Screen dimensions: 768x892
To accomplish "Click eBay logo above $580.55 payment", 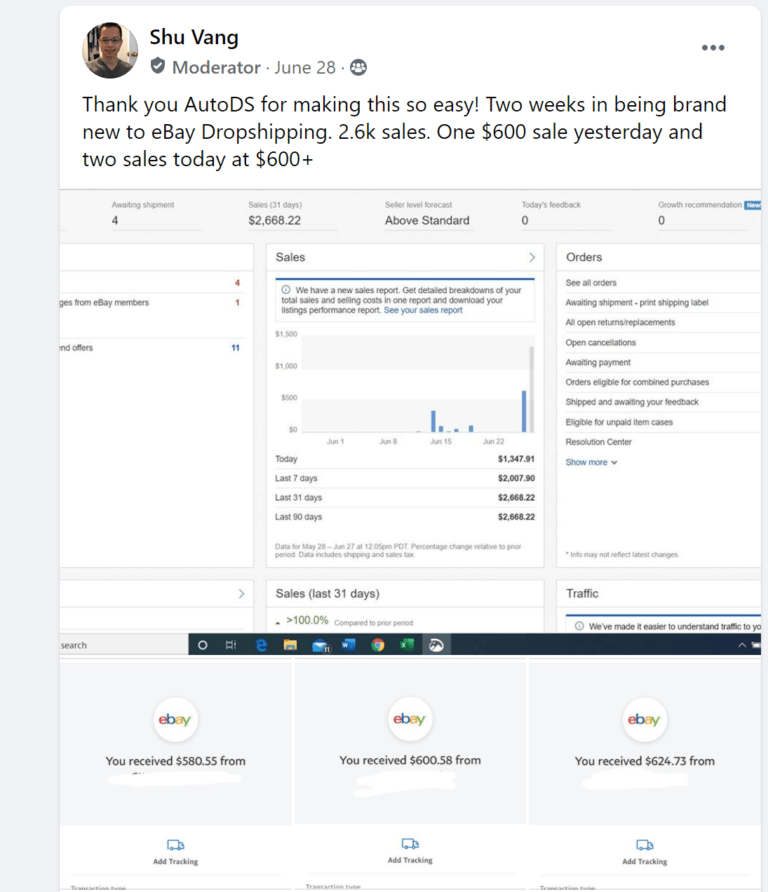I will point(175,720).
